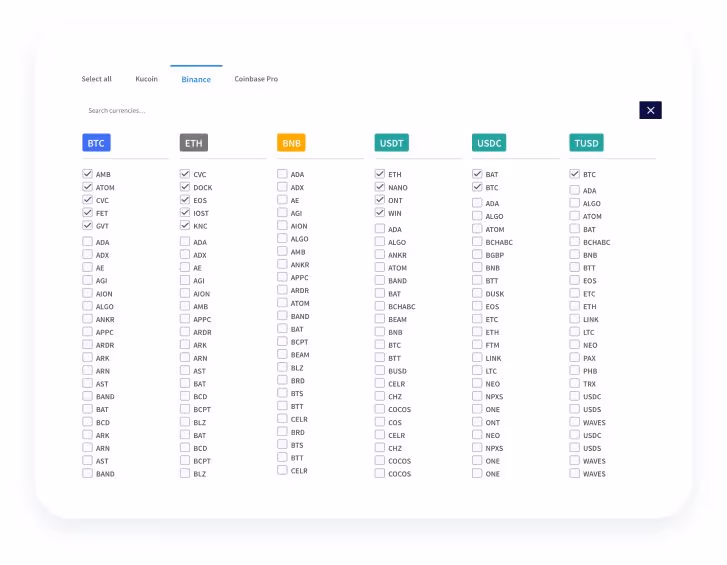
Task: Check AGI in the BNB column
Action: coord(282,213)
